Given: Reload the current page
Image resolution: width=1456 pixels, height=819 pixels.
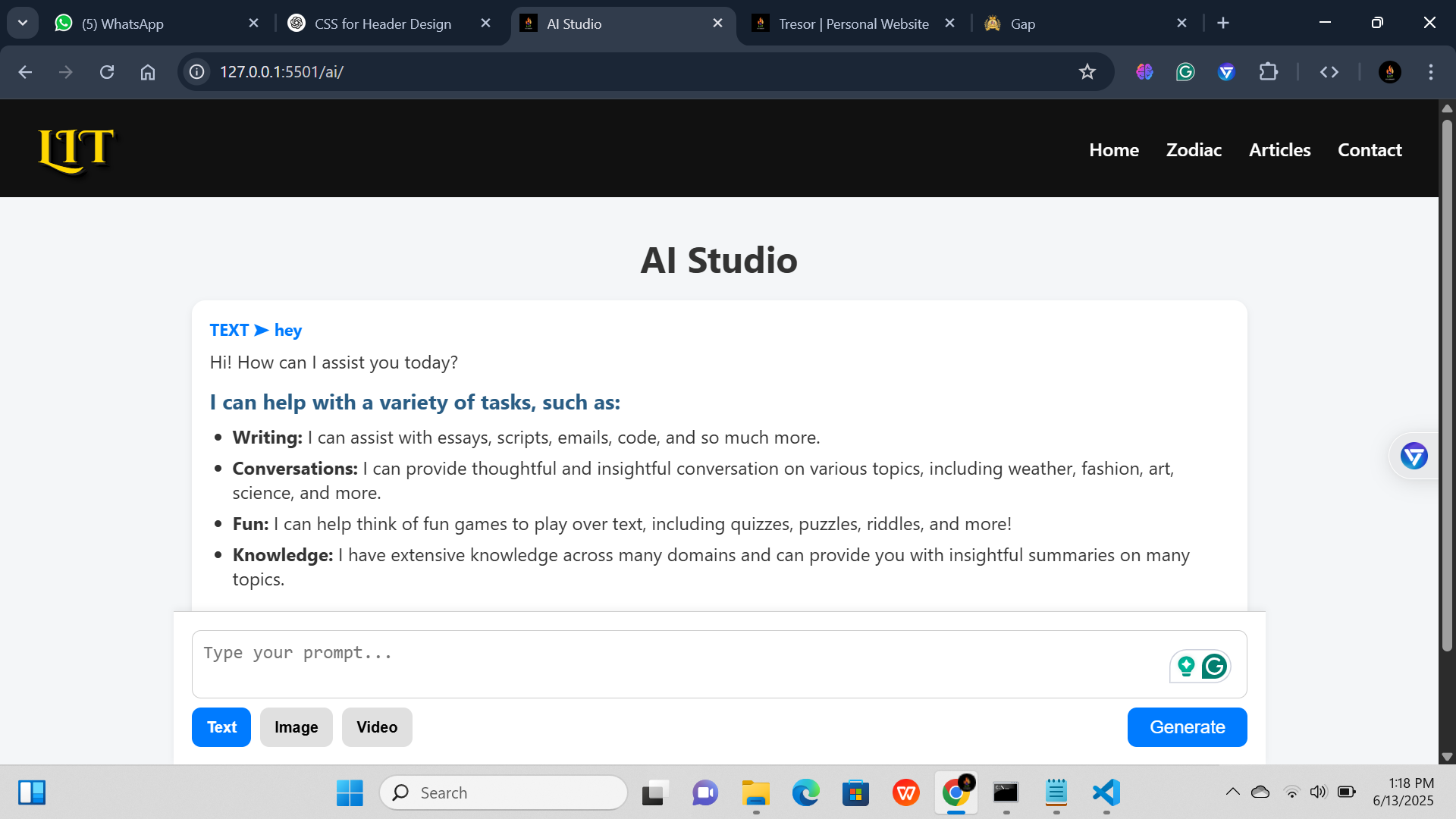Looking at the screenshot, I should pos(107,72).
